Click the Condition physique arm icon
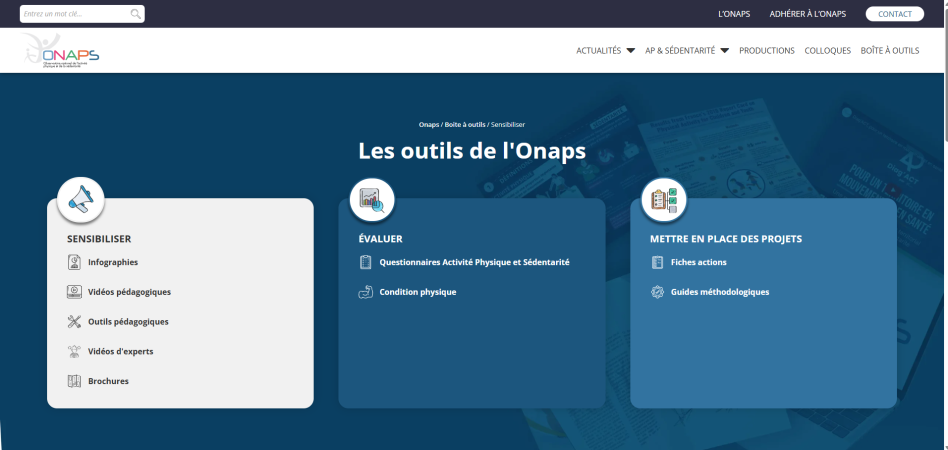 (366, 292)
